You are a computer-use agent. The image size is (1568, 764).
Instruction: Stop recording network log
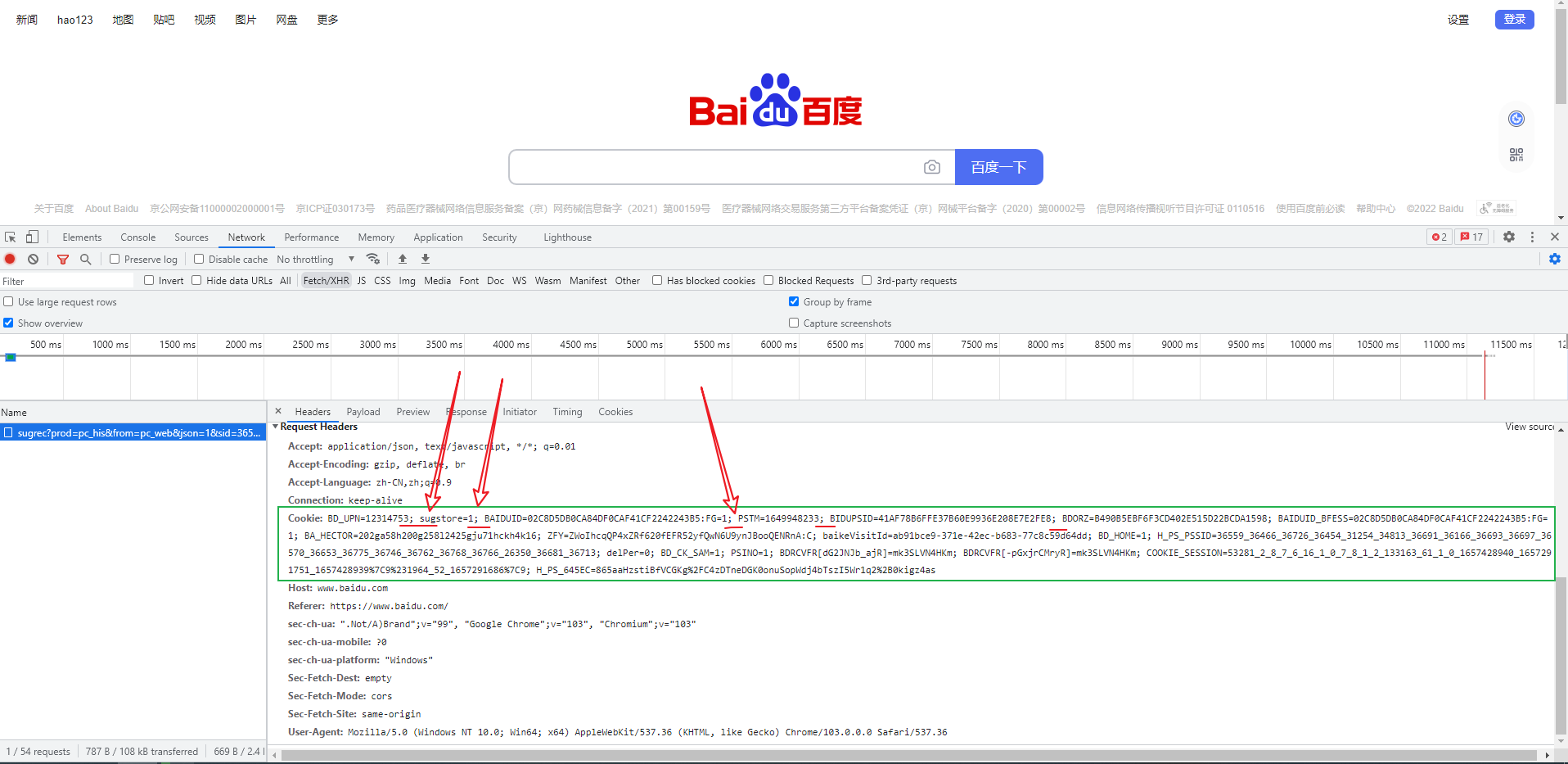coord(10,259)
